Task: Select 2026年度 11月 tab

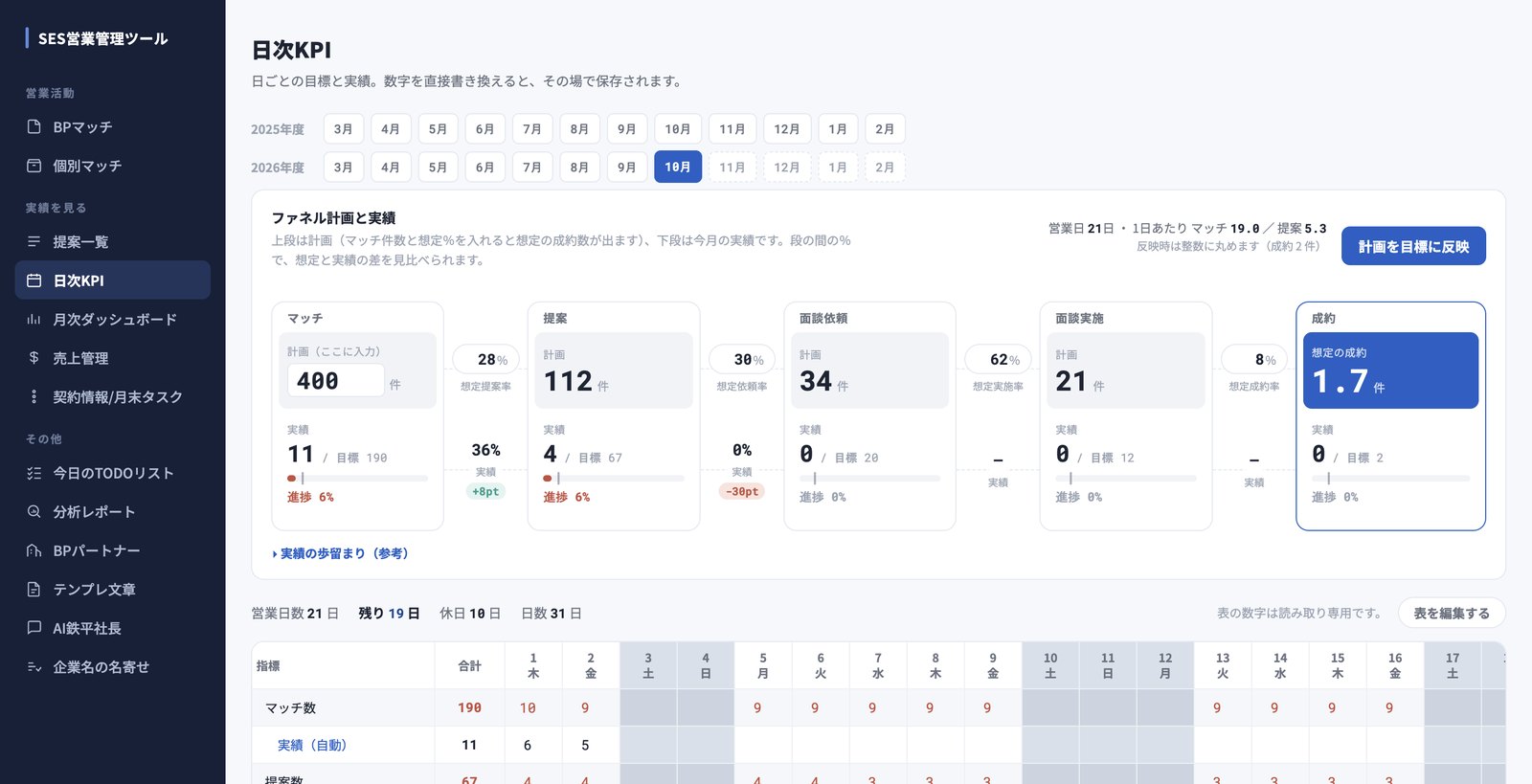Action: click(732, 167)
